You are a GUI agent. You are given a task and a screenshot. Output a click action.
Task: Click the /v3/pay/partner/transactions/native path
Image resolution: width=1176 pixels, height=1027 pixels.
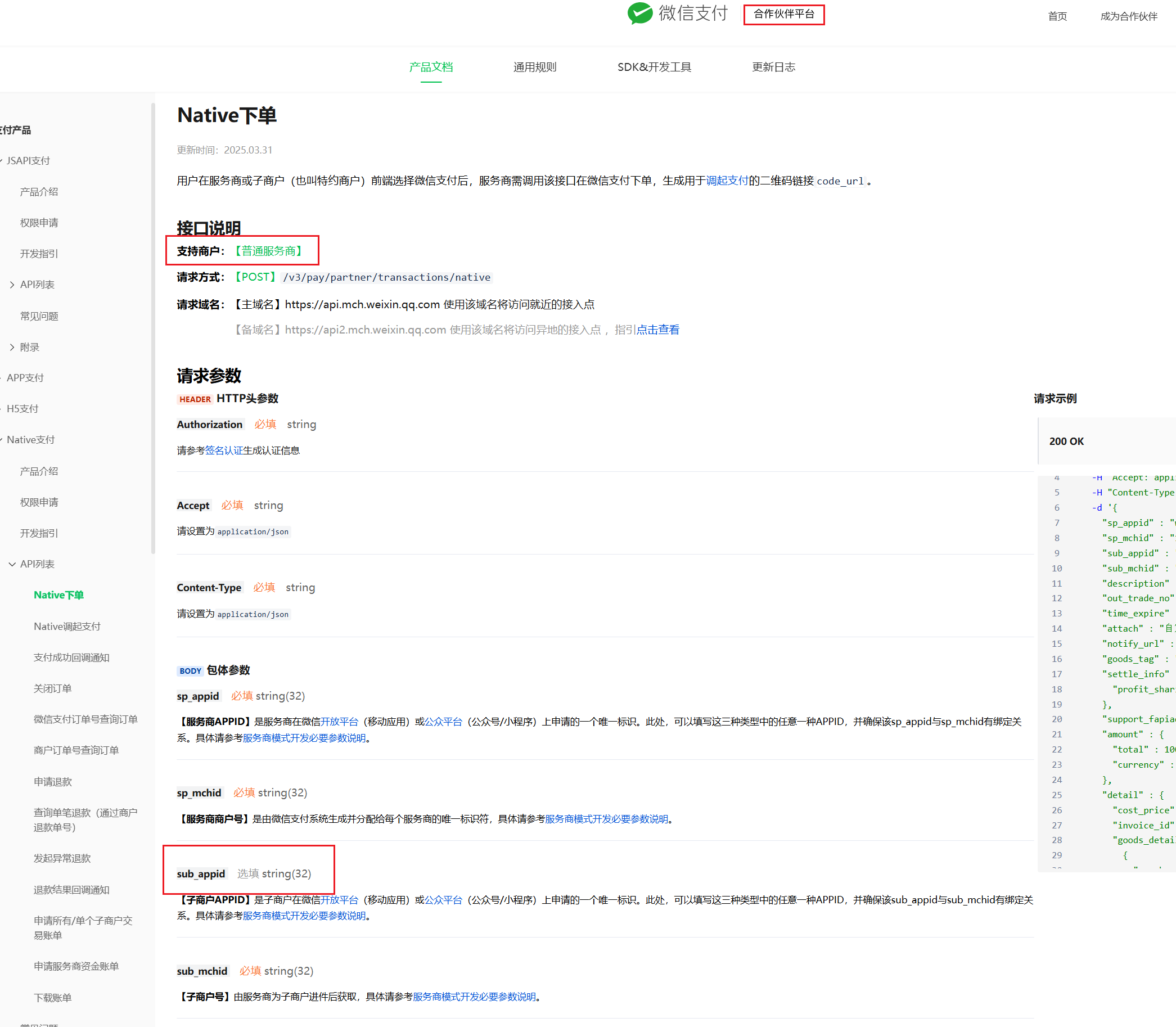pyautogui.click(x=387, y=277)
